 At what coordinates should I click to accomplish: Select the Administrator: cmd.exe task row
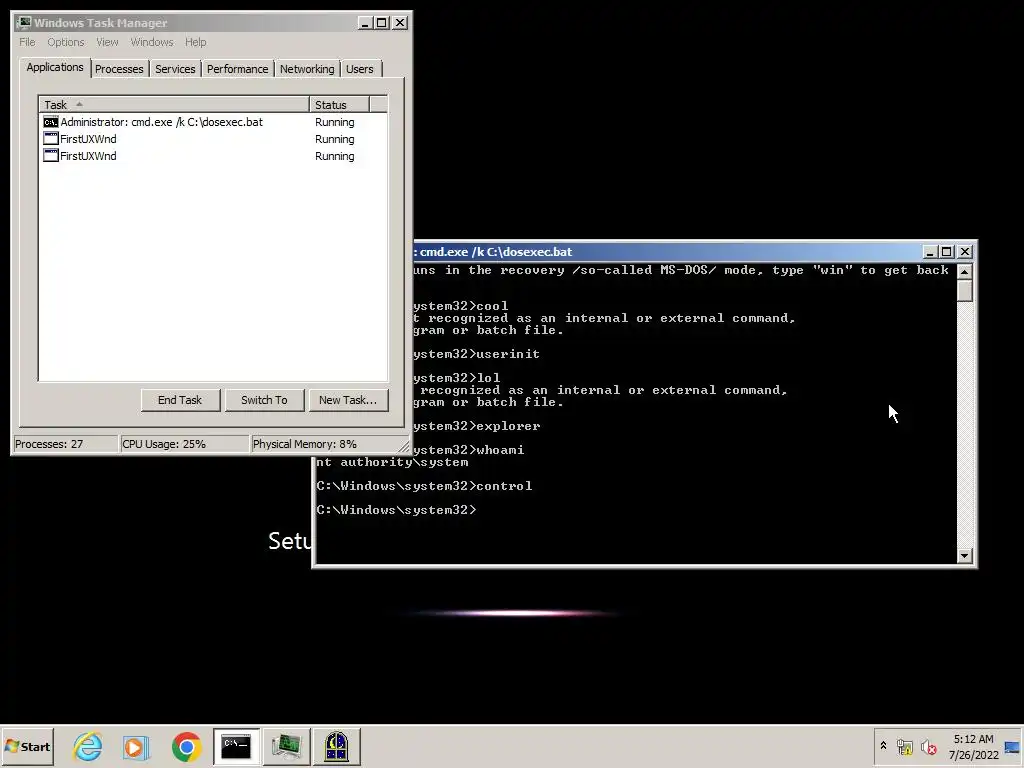[x=214, y=122]
